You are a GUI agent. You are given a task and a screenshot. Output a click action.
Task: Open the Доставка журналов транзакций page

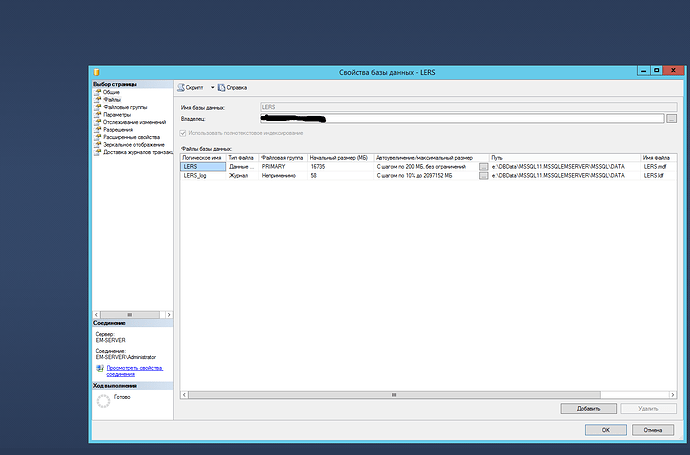pyautogui.click(x=138, y=152)
